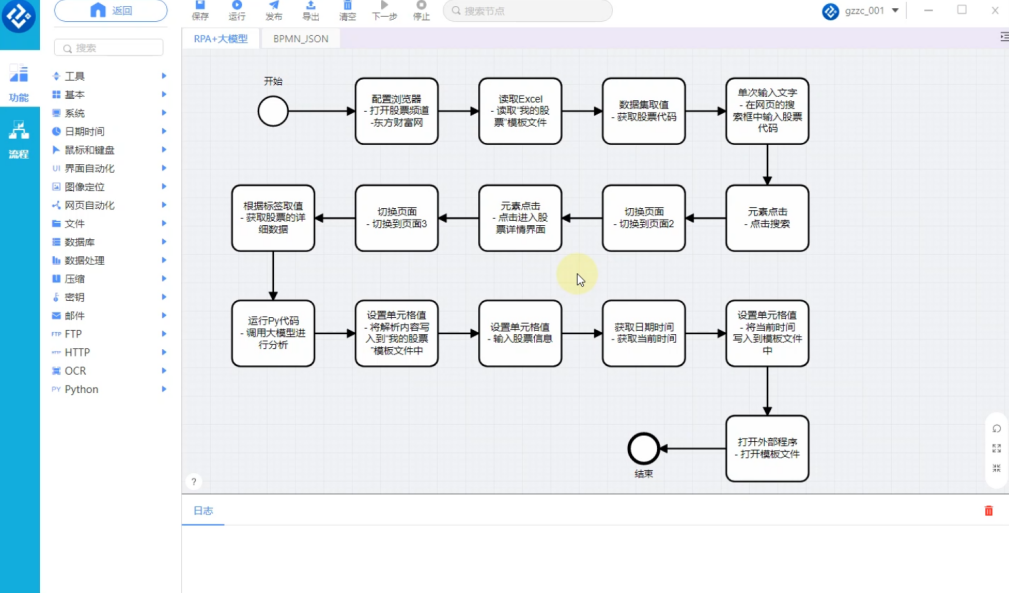Stop execution with 停止 icon

pyautogui.click(x=421, y=7)
